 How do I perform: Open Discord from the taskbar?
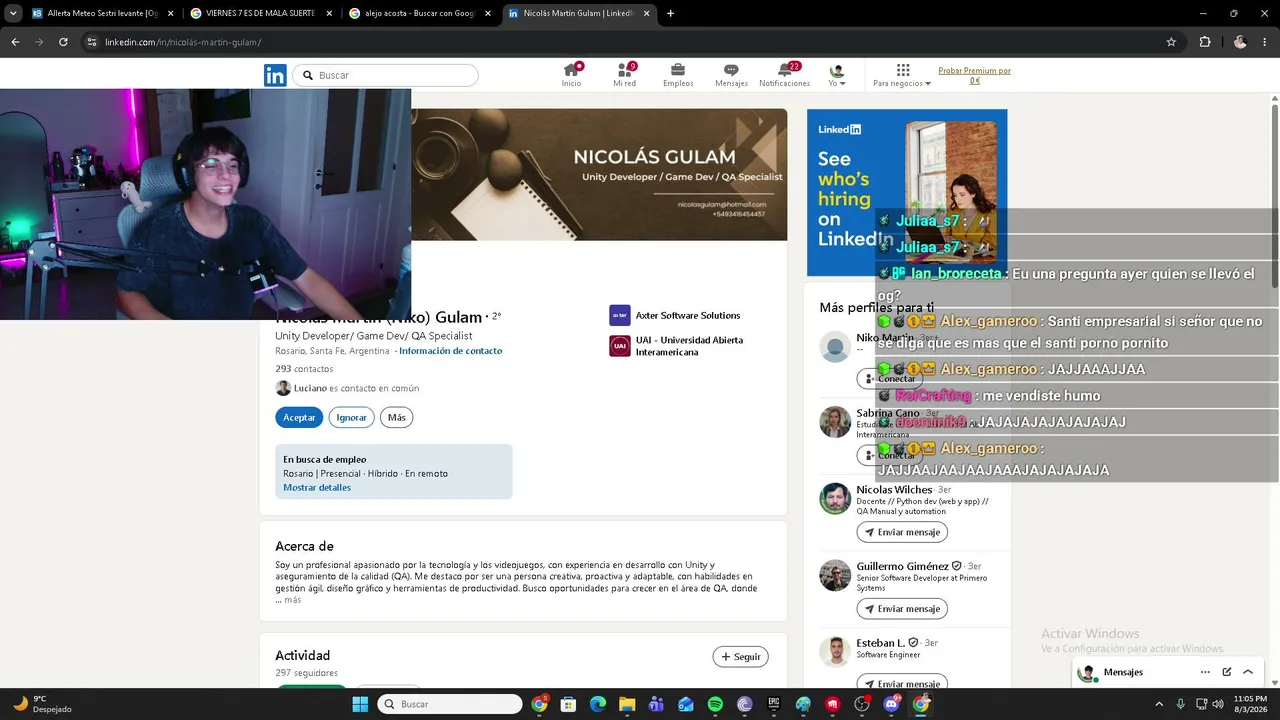point(891,704)
